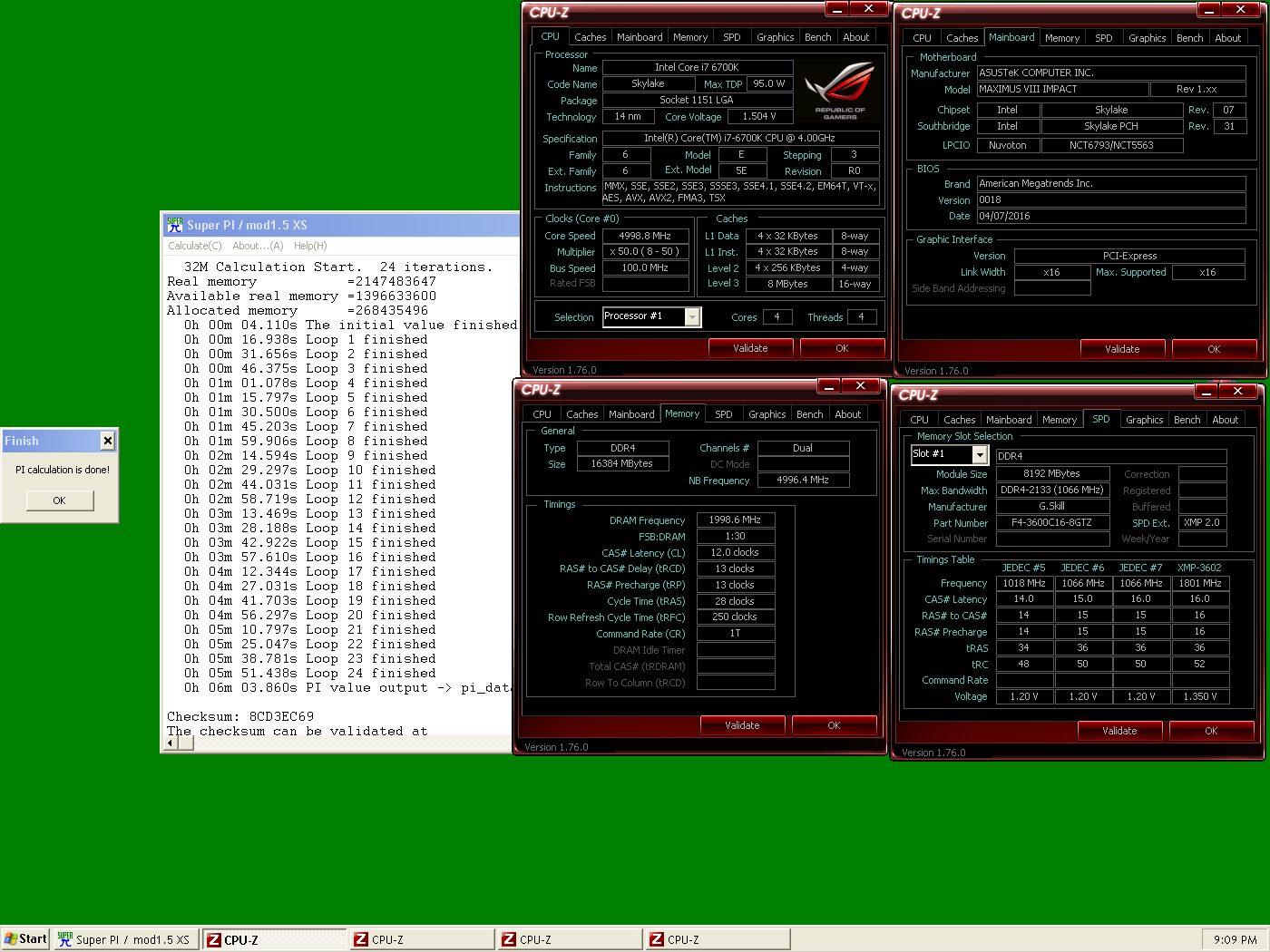Click the ROG Republic of Gamers logo
Screen dimensions: 1270x952
click(x=840, y=91)
